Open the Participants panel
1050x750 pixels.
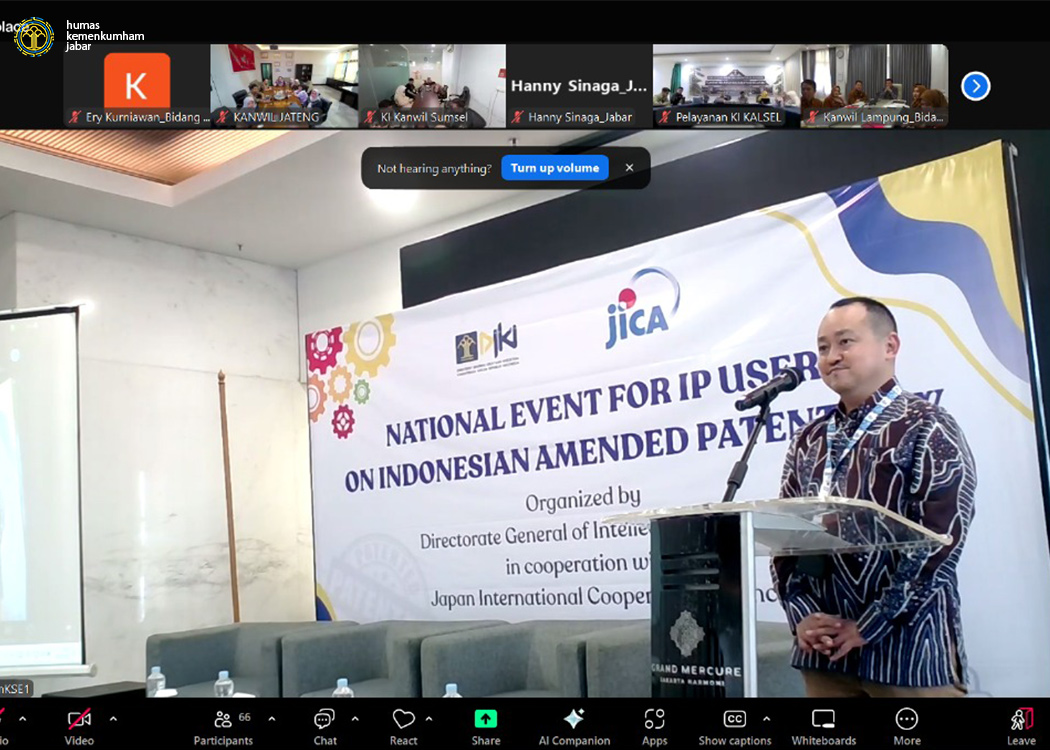[223, 724]
